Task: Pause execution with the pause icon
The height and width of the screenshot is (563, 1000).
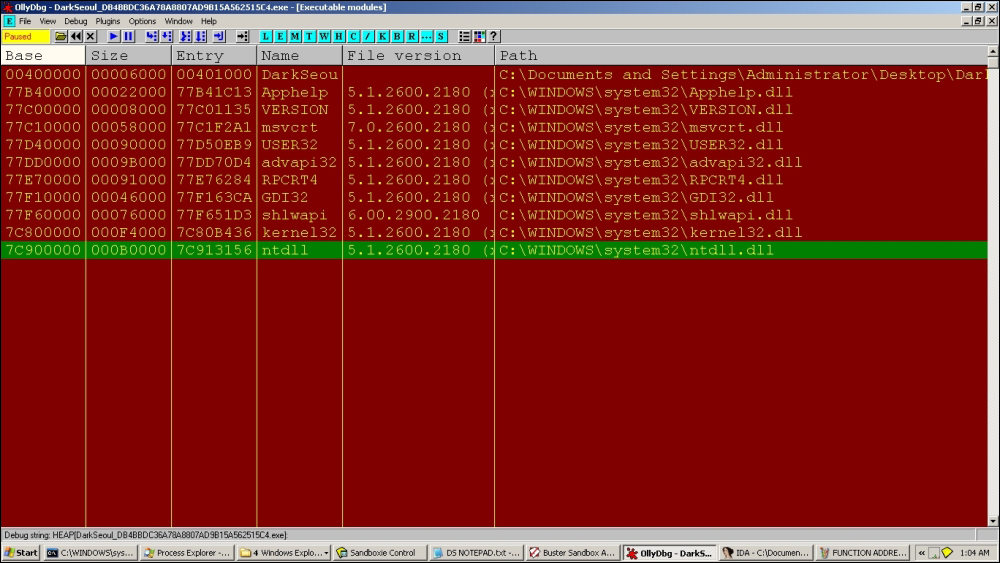Action: (128, 36)
